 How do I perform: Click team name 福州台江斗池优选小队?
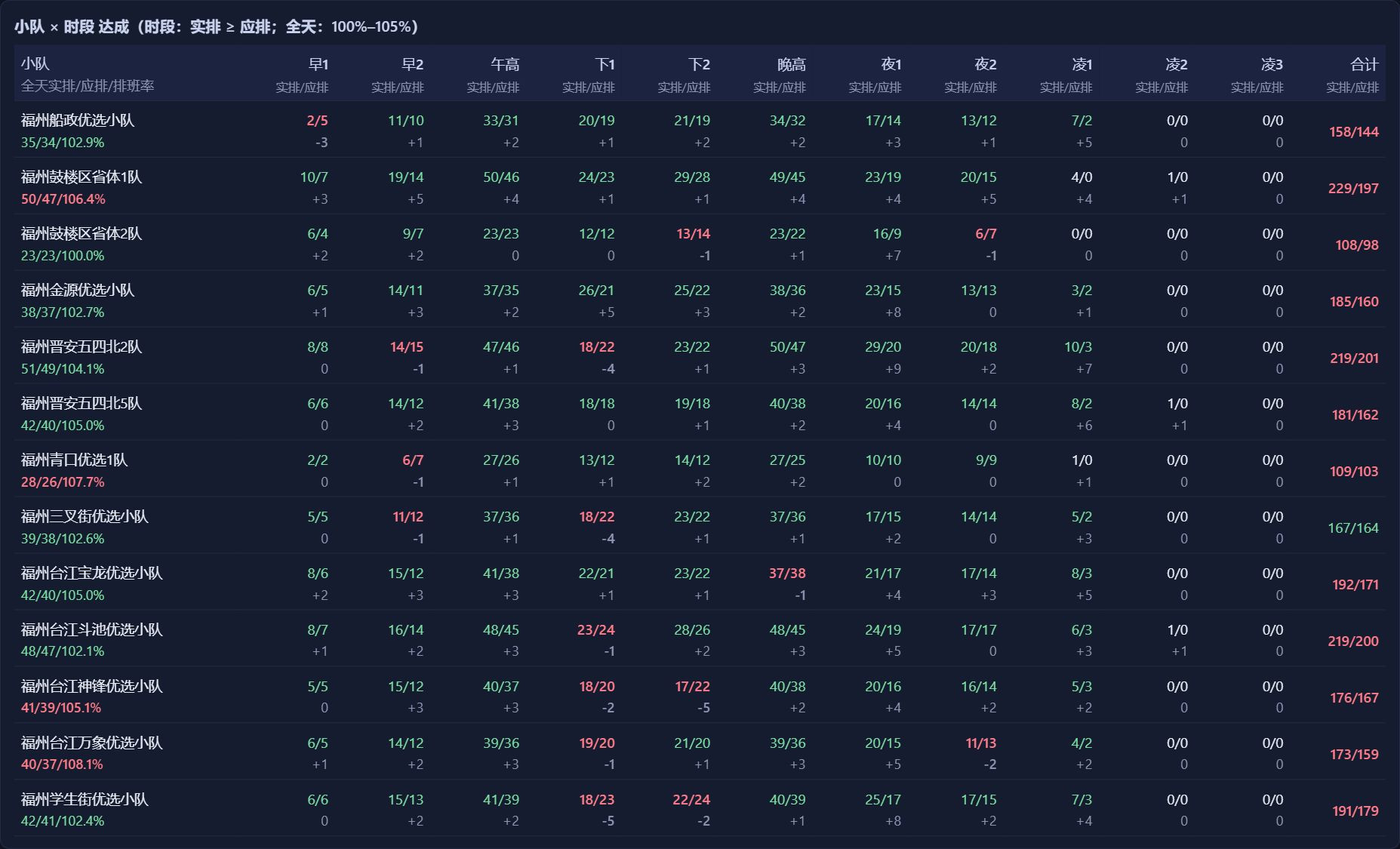point(92,629)
